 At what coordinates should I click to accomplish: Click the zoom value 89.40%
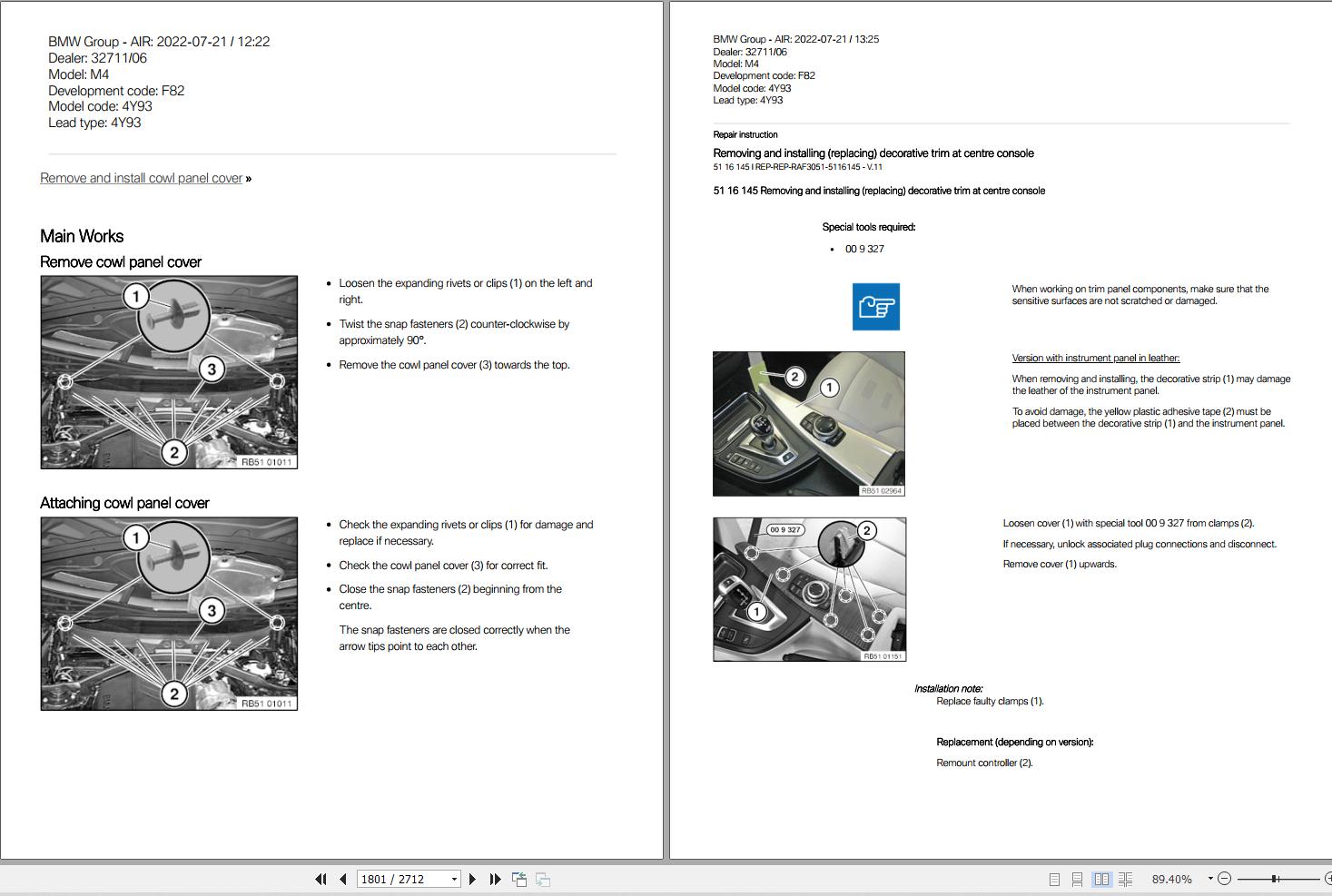click(x=1171, y=879)
